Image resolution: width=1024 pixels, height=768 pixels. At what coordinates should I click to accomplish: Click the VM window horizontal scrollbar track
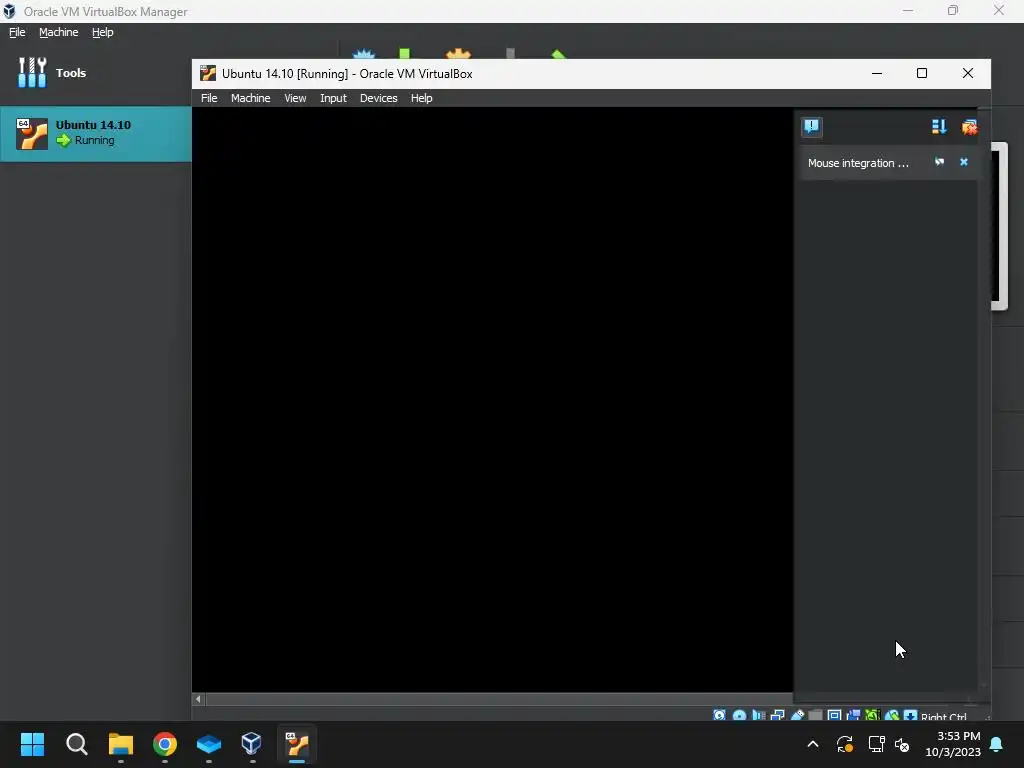(x=499, y=699)
